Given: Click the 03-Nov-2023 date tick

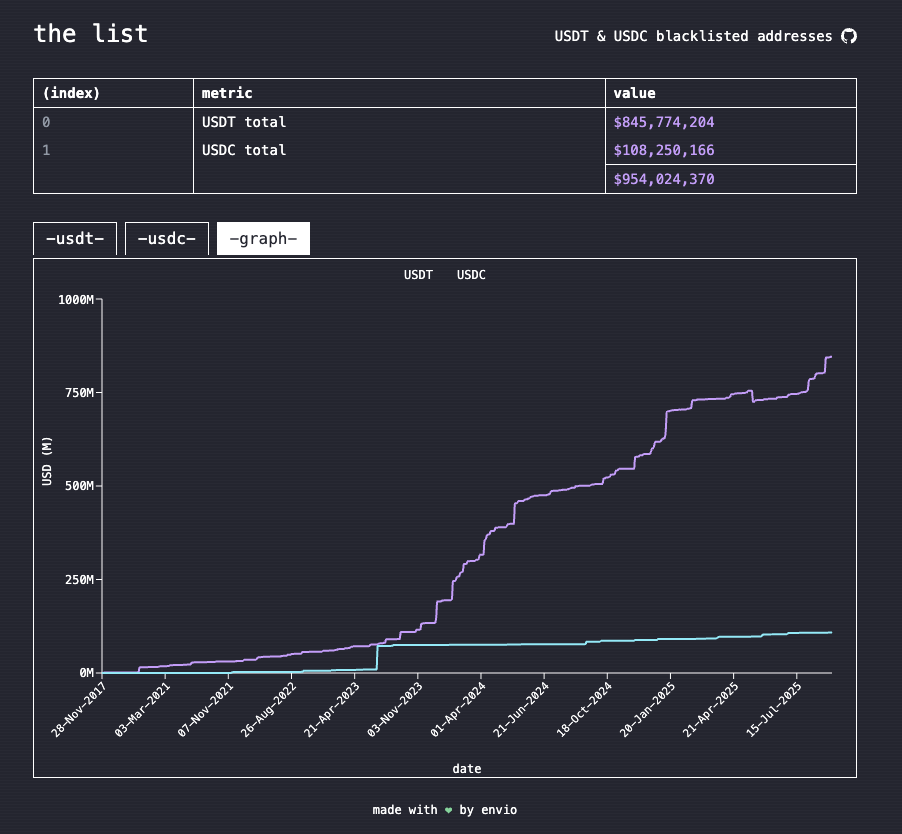Looking at the screenshot, I should point(394,710).
